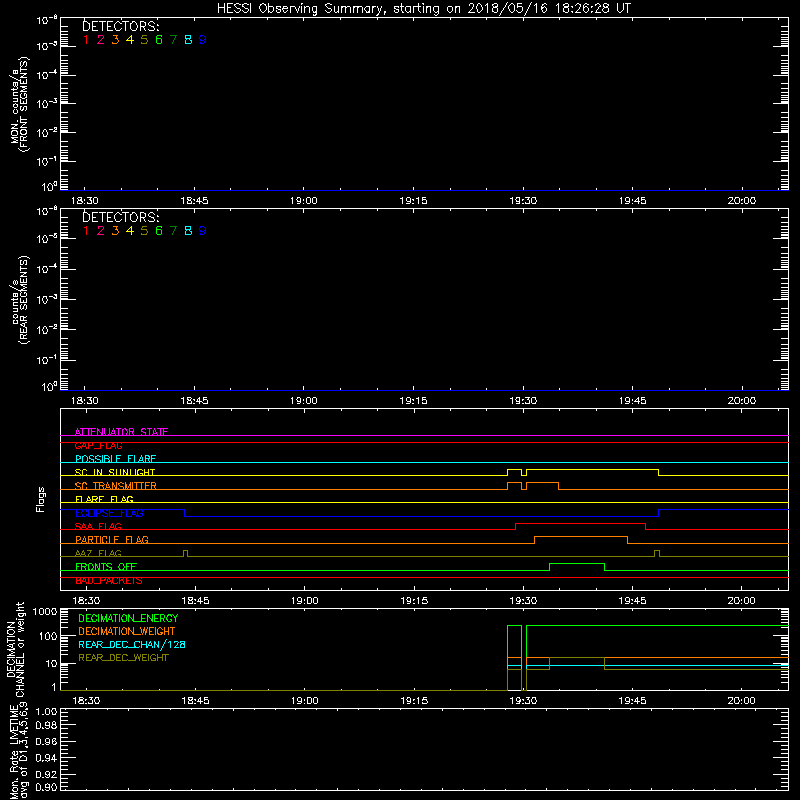Click magenta detector 2 in rear segments legend
800x800 pixels.
click(101, 231)
